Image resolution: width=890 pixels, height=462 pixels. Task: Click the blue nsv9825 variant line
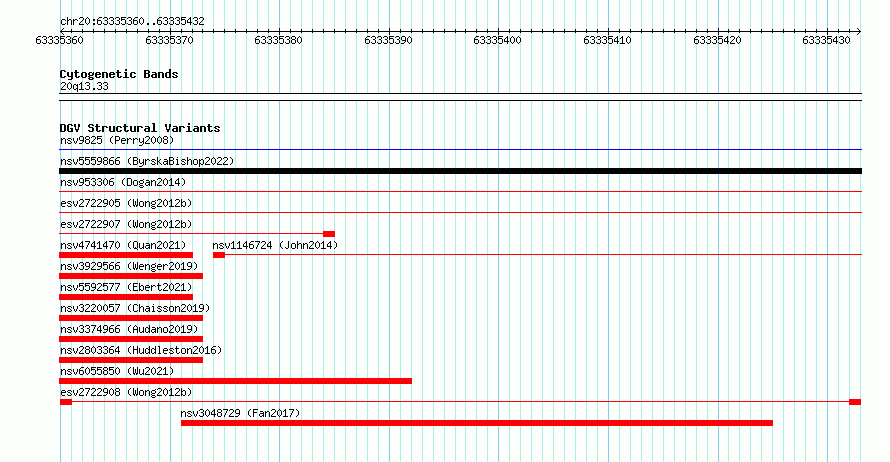point(460,150)
